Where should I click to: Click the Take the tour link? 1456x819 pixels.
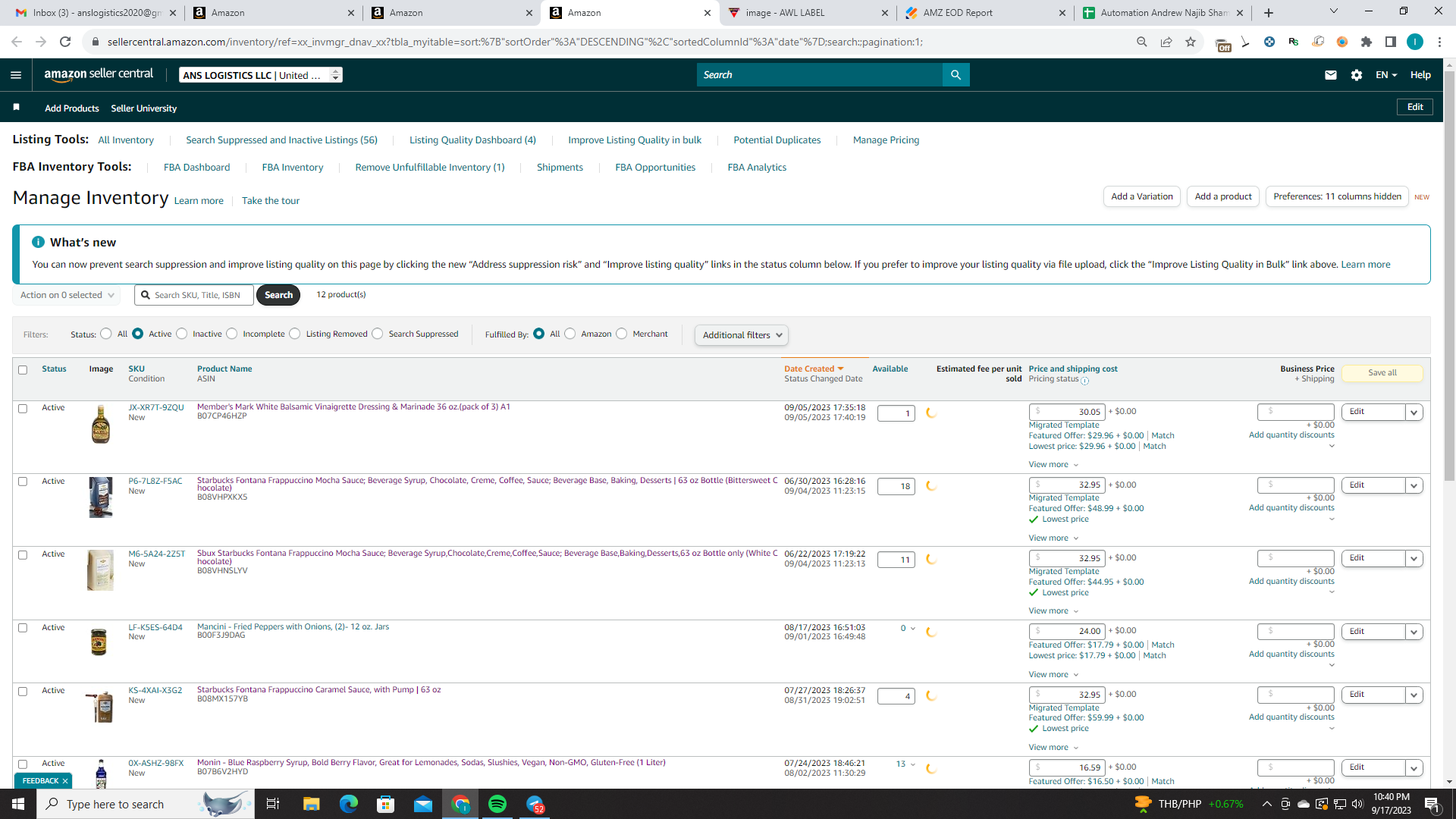coord(271,201)
